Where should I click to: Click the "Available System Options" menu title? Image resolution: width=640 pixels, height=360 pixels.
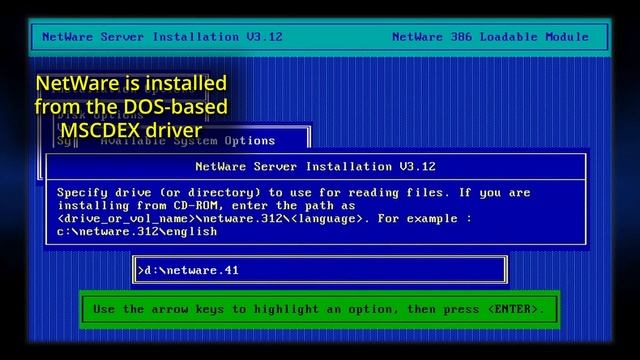(188, 141)
